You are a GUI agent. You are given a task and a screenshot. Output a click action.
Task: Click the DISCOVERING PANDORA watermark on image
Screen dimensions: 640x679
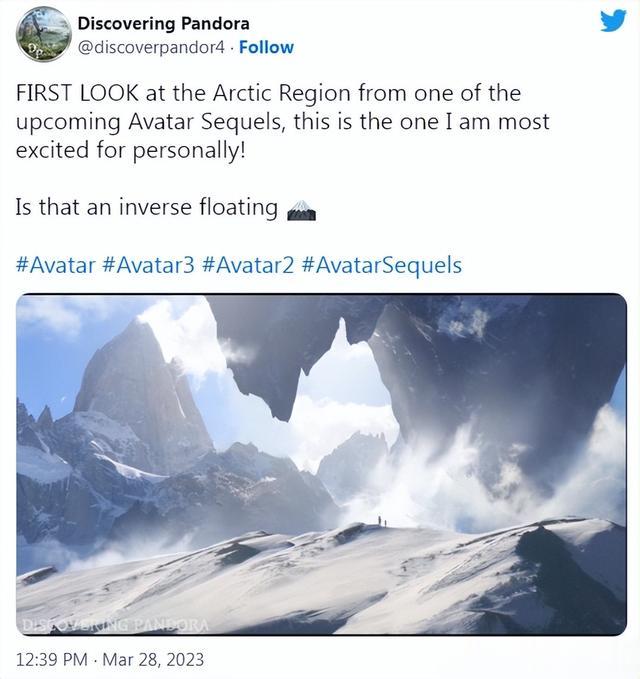tap(115, 625)
